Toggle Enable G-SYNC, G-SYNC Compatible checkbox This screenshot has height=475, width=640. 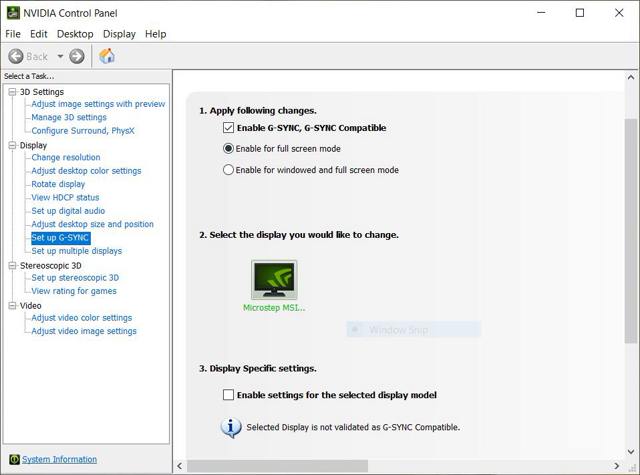click(228, 128)
